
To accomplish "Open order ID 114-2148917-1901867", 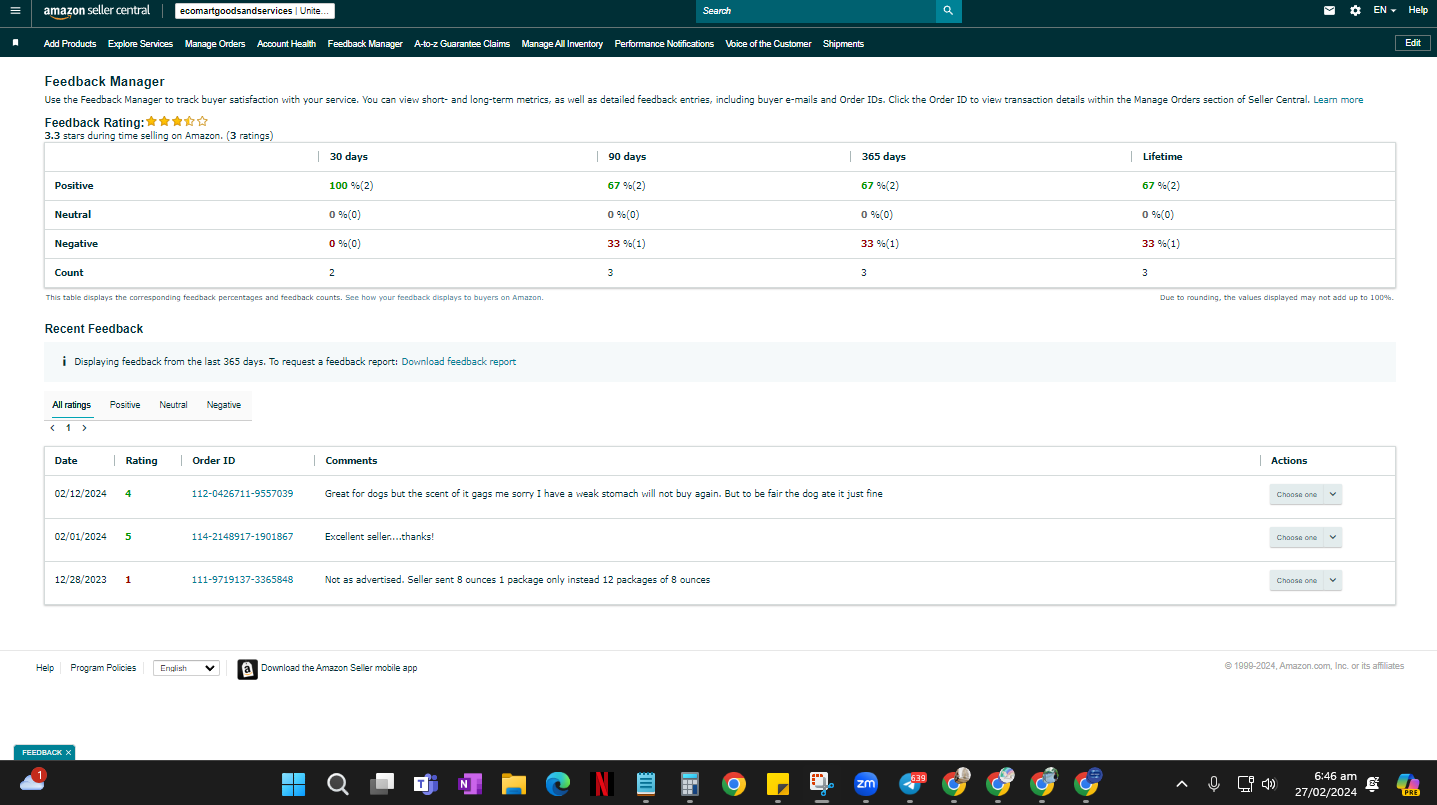I will point(242,537).
